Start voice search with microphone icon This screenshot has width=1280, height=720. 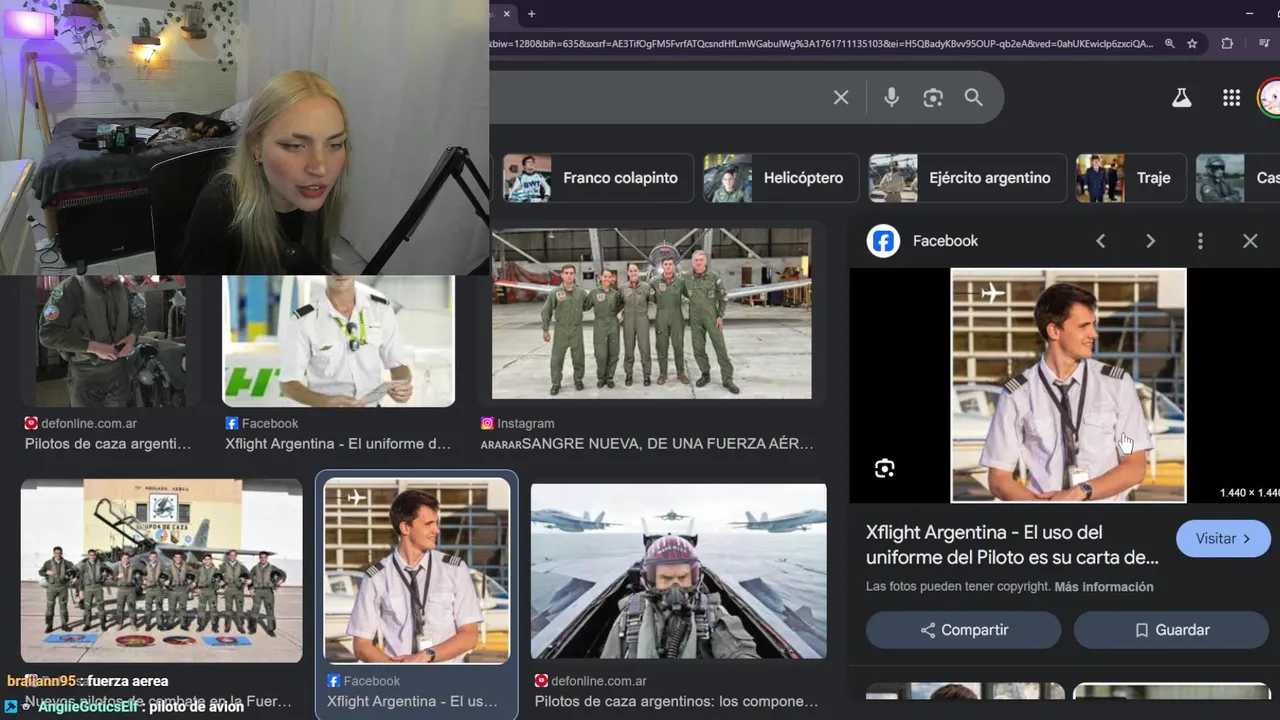point(891,97)
